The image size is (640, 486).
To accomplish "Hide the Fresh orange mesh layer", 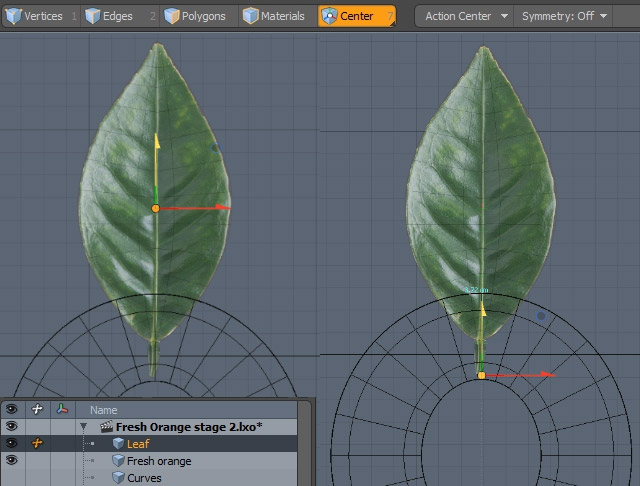I will coord(12,460).
